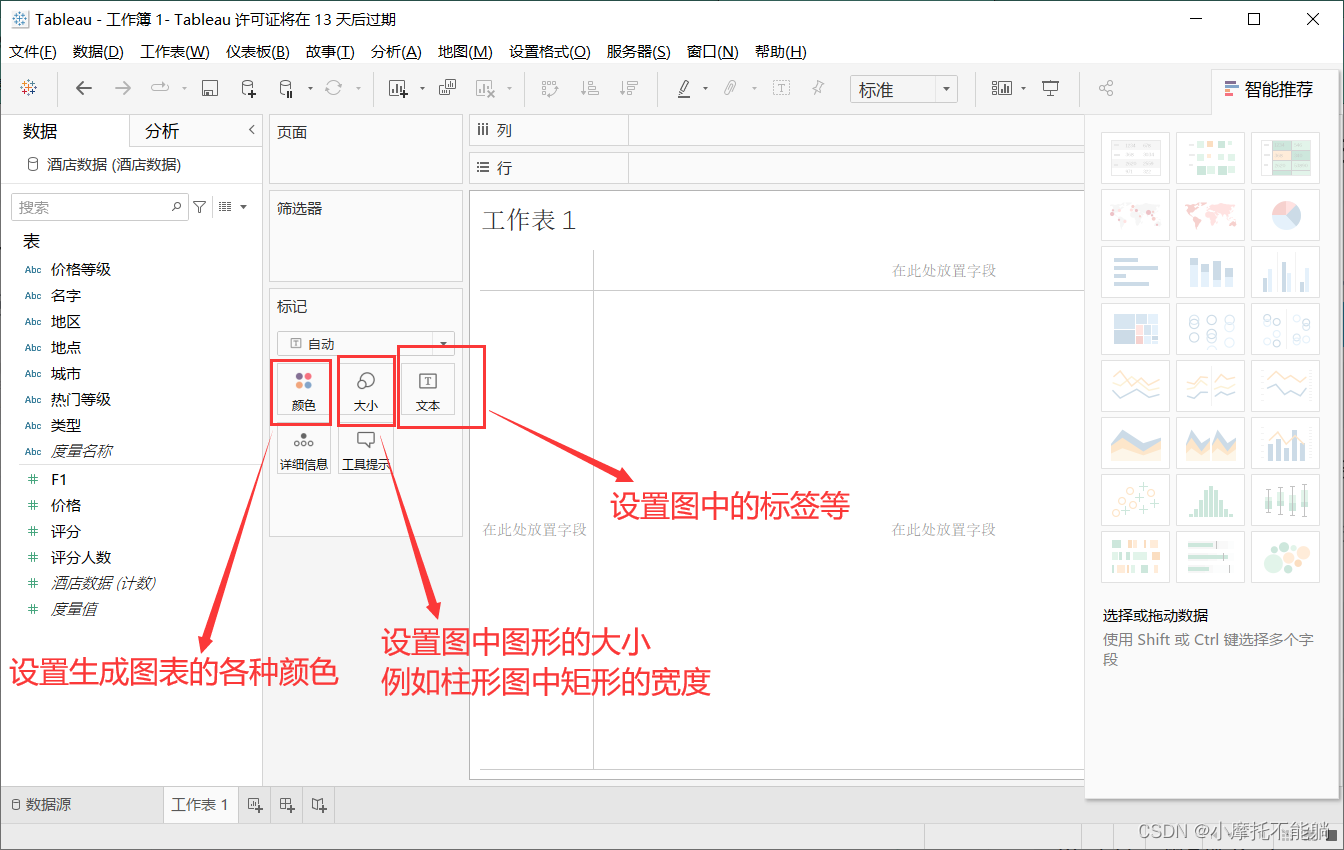1344x850 pixels.
Task: Select the 价格等级 field
Action: click(x=80, y=269)
